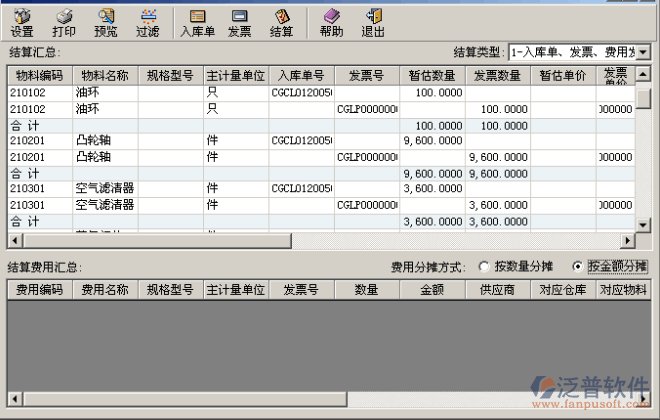Click the 规格型号 header in upper table
Image resolution: width=660 pixels, height=420 pixels.
(x=170, y=76)
